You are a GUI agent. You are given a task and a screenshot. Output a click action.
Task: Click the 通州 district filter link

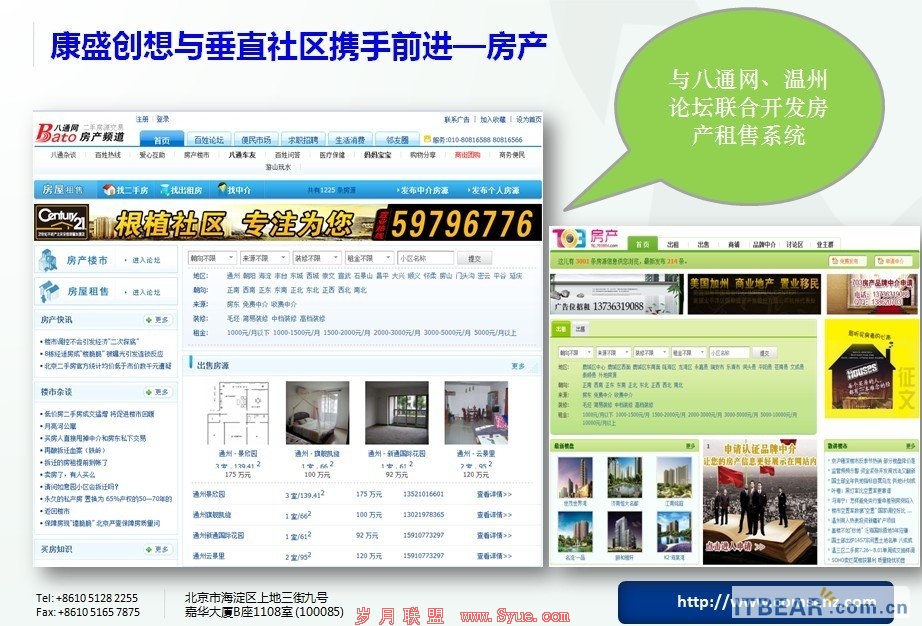click(233, 276)
